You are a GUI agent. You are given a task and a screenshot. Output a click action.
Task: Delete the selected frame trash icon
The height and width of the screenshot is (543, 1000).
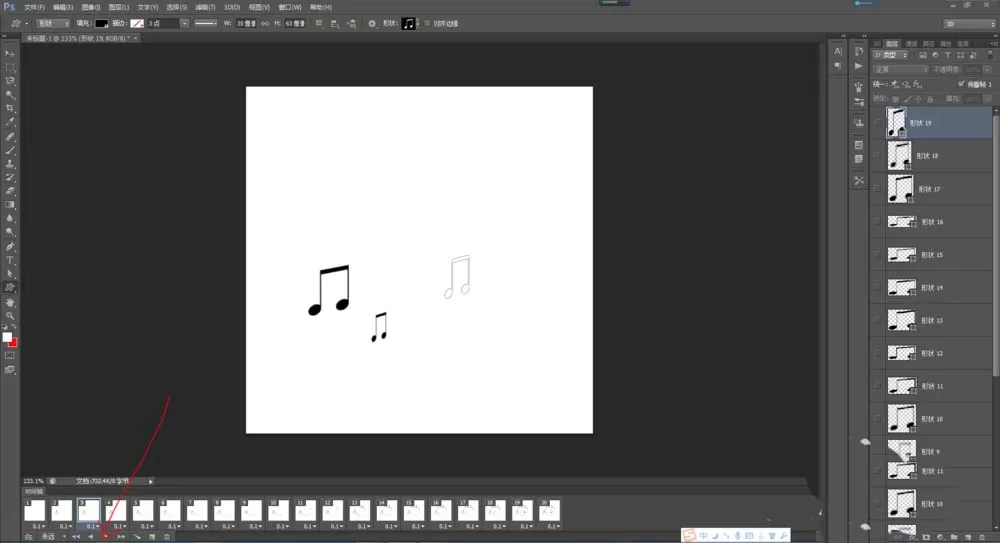(167, 537)
